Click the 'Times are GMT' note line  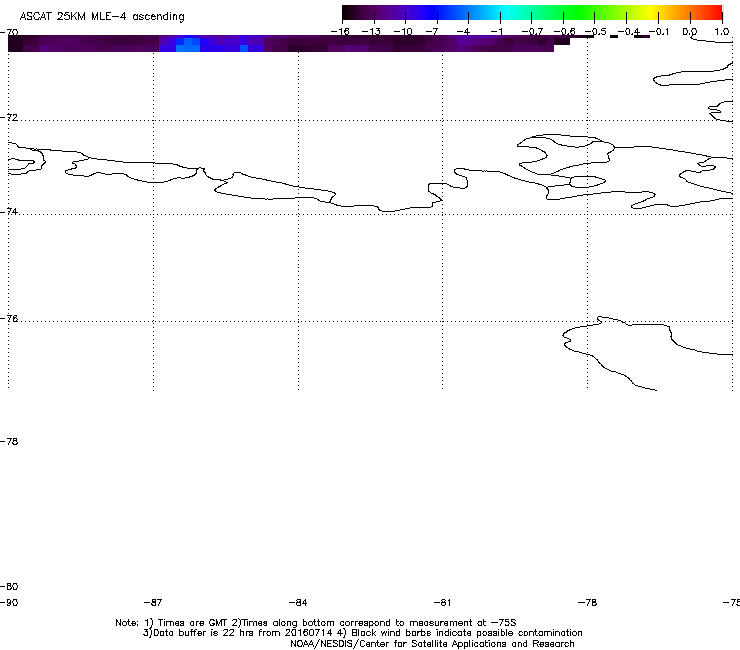pos(316,623)
